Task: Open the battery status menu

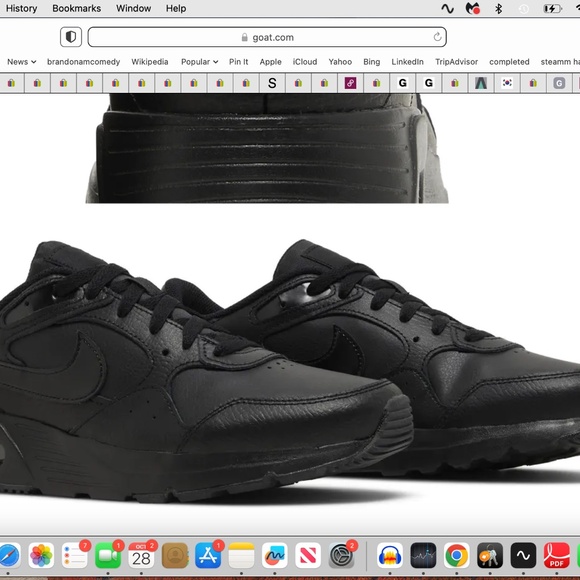Action: pyautogui.click(x=552, y=9)
